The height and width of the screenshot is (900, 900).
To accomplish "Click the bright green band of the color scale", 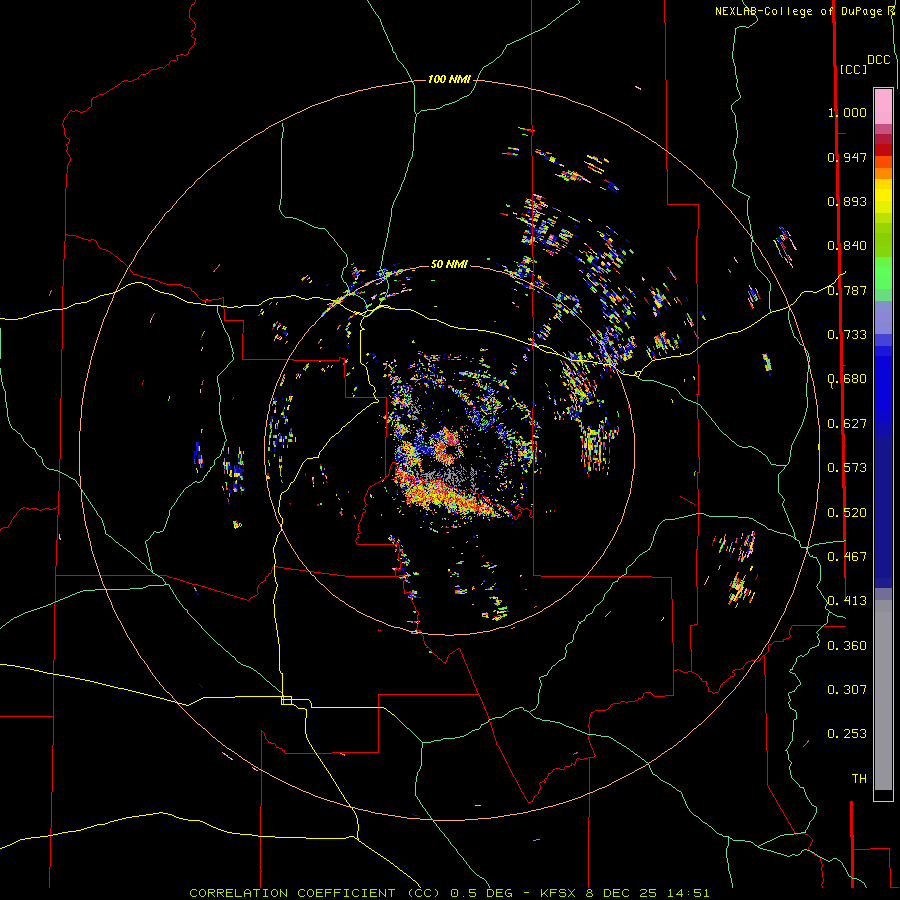I will click(x=883, y=273).
